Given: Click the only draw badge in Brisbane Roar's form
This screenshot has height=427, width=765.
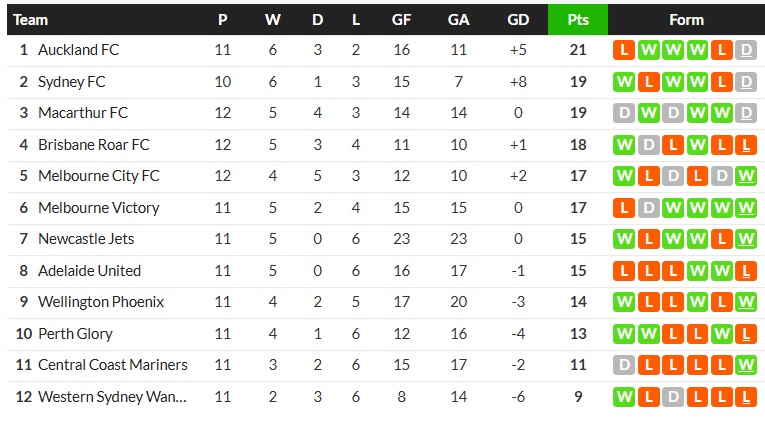Looking at the screenshot, I should click(x=649, y=145).
